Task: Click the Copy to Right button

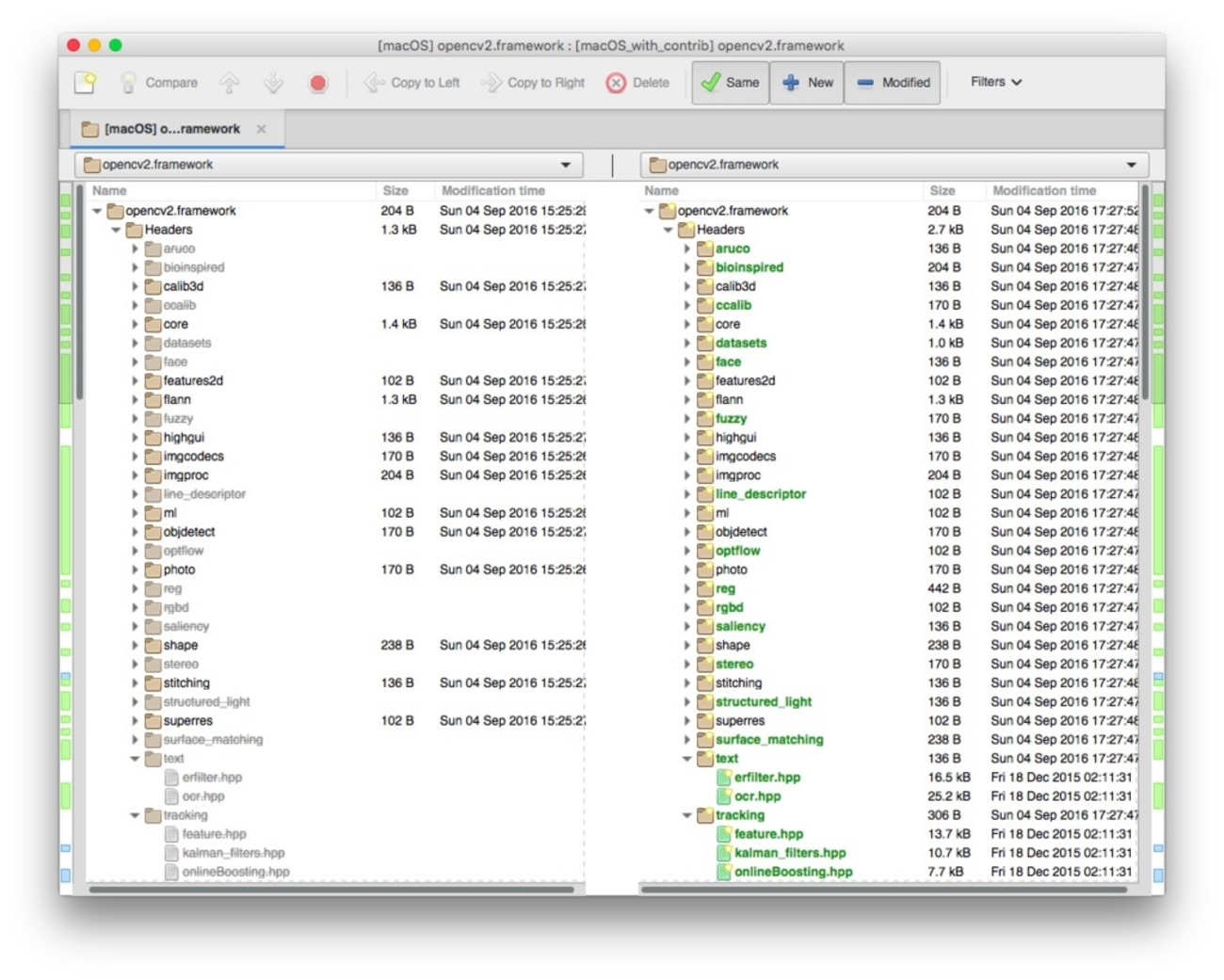Action: 533,83
